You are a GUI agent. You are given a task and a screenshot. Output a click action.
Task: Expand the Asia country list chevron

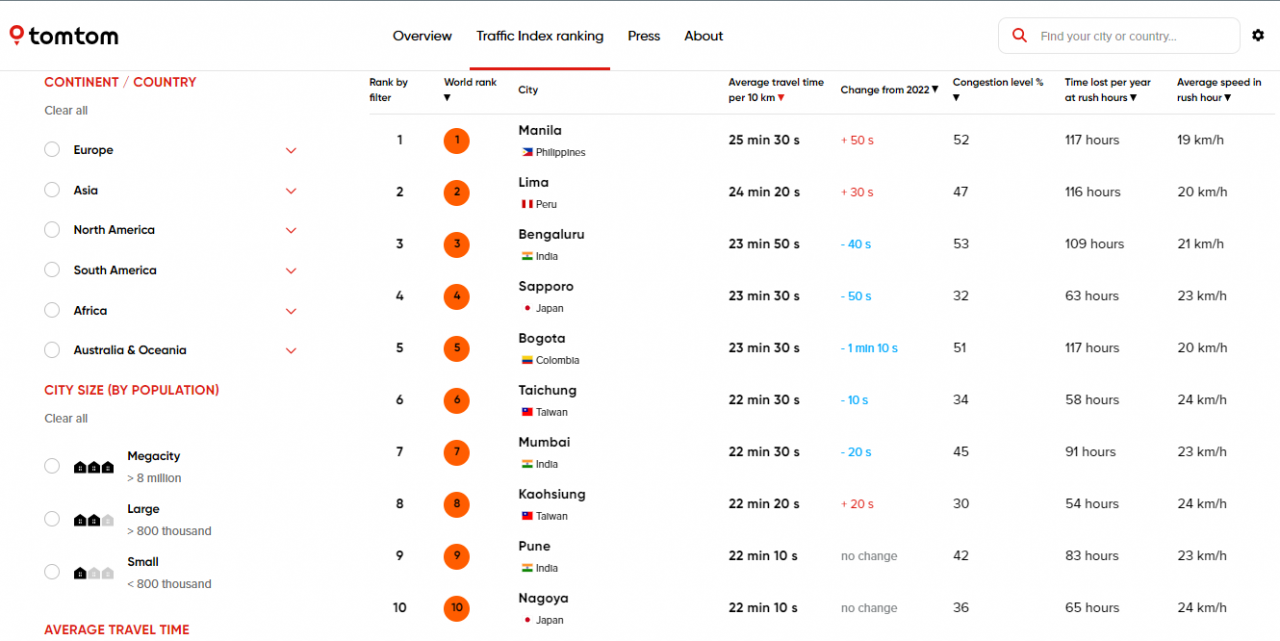pyautogui.click(x=291, y=191)
